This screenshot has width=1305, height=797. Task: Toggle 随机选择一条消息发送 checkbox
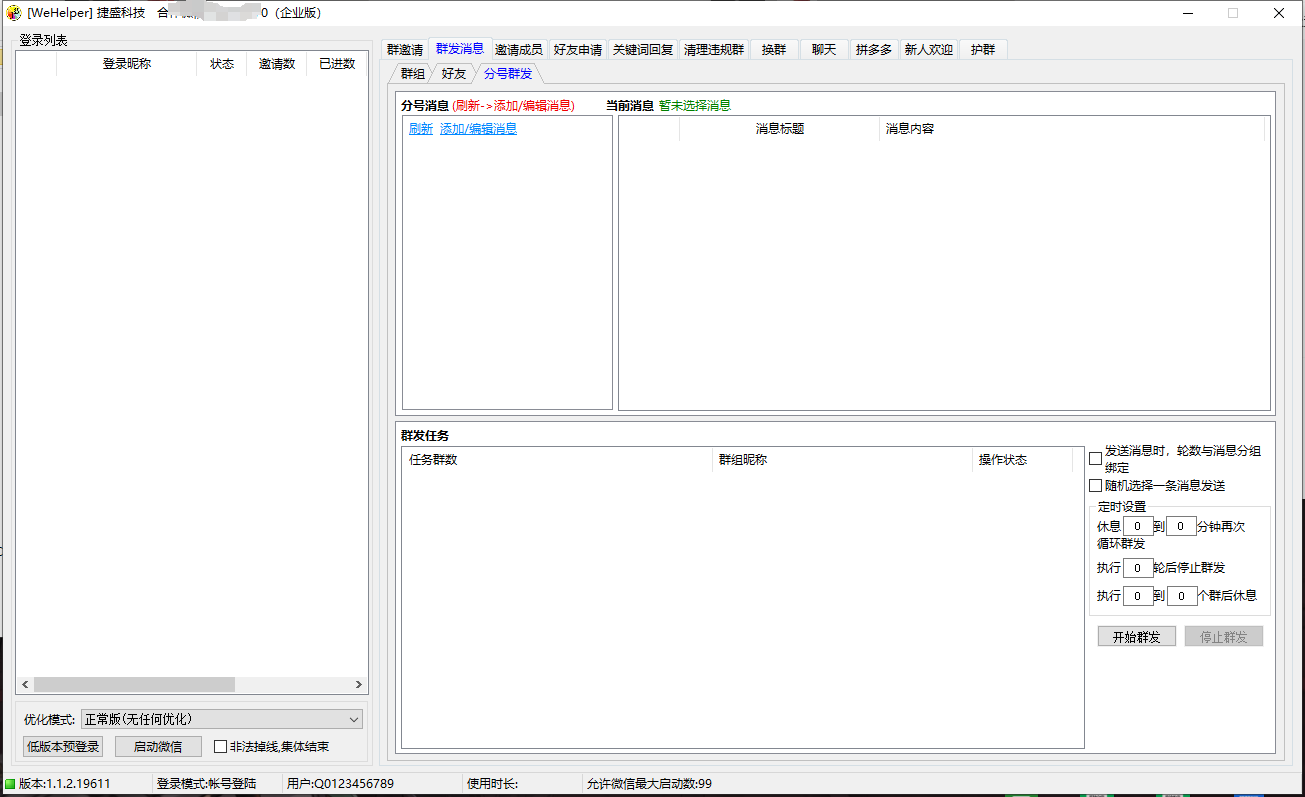(x=1096, y=486)
